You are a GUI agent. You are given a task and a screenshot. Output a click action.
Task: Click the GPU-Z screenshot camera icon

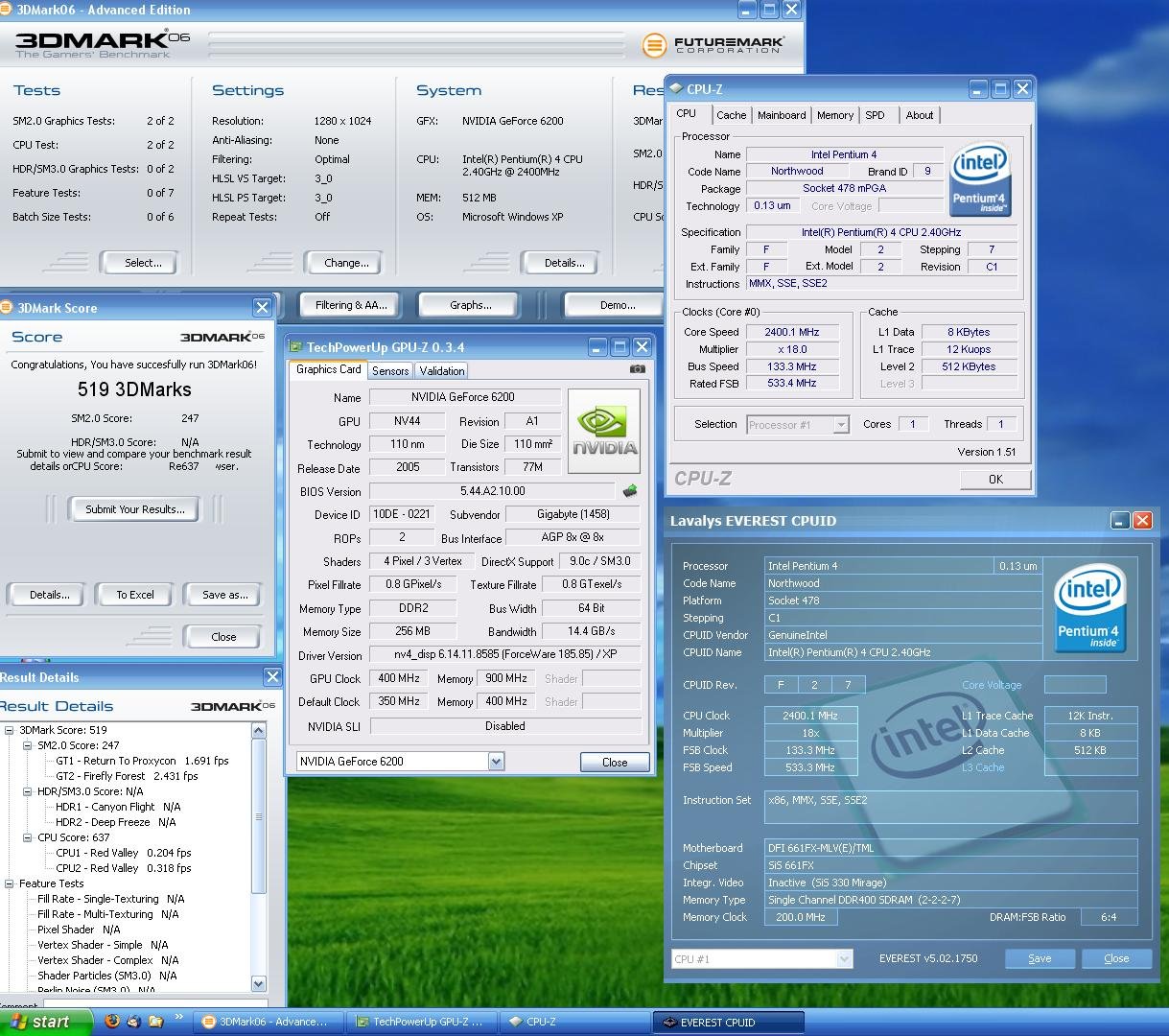click(x=638, y=369)
